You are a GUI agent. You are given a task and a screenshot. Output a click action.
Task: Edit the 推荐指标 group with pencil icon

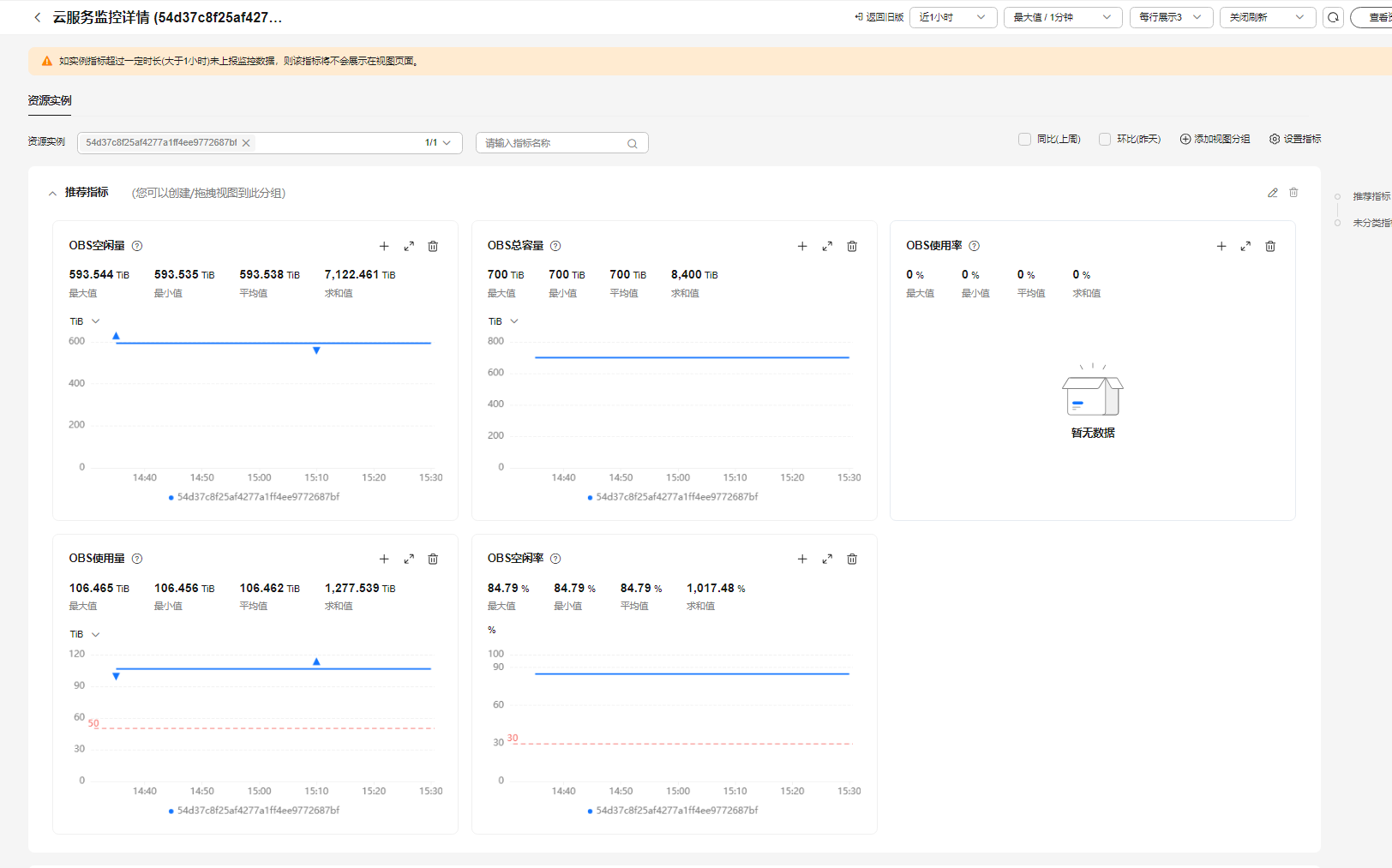[1273, 193]
